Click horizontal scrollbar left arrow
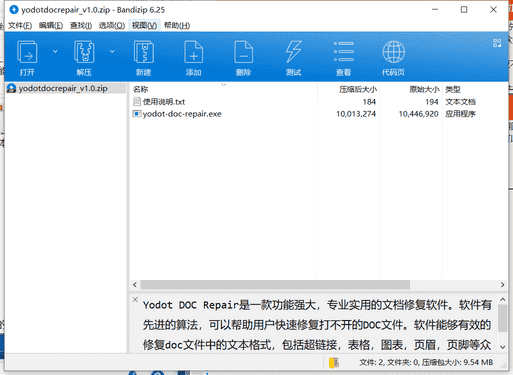Image resolution: width=513 pixels, height=375 pixels. (x=135, y=285)
